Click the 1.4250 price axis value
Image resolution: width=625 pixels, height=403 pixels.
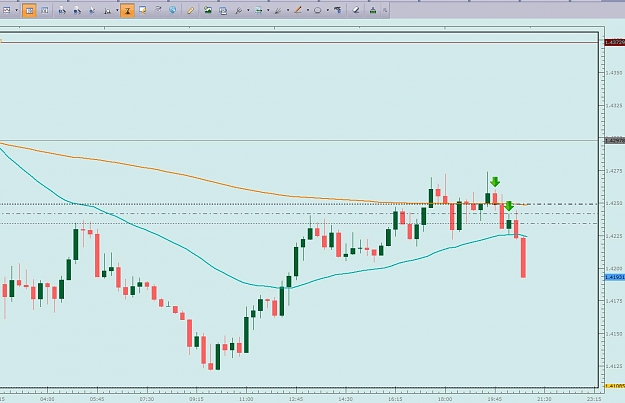coord(614,203)
